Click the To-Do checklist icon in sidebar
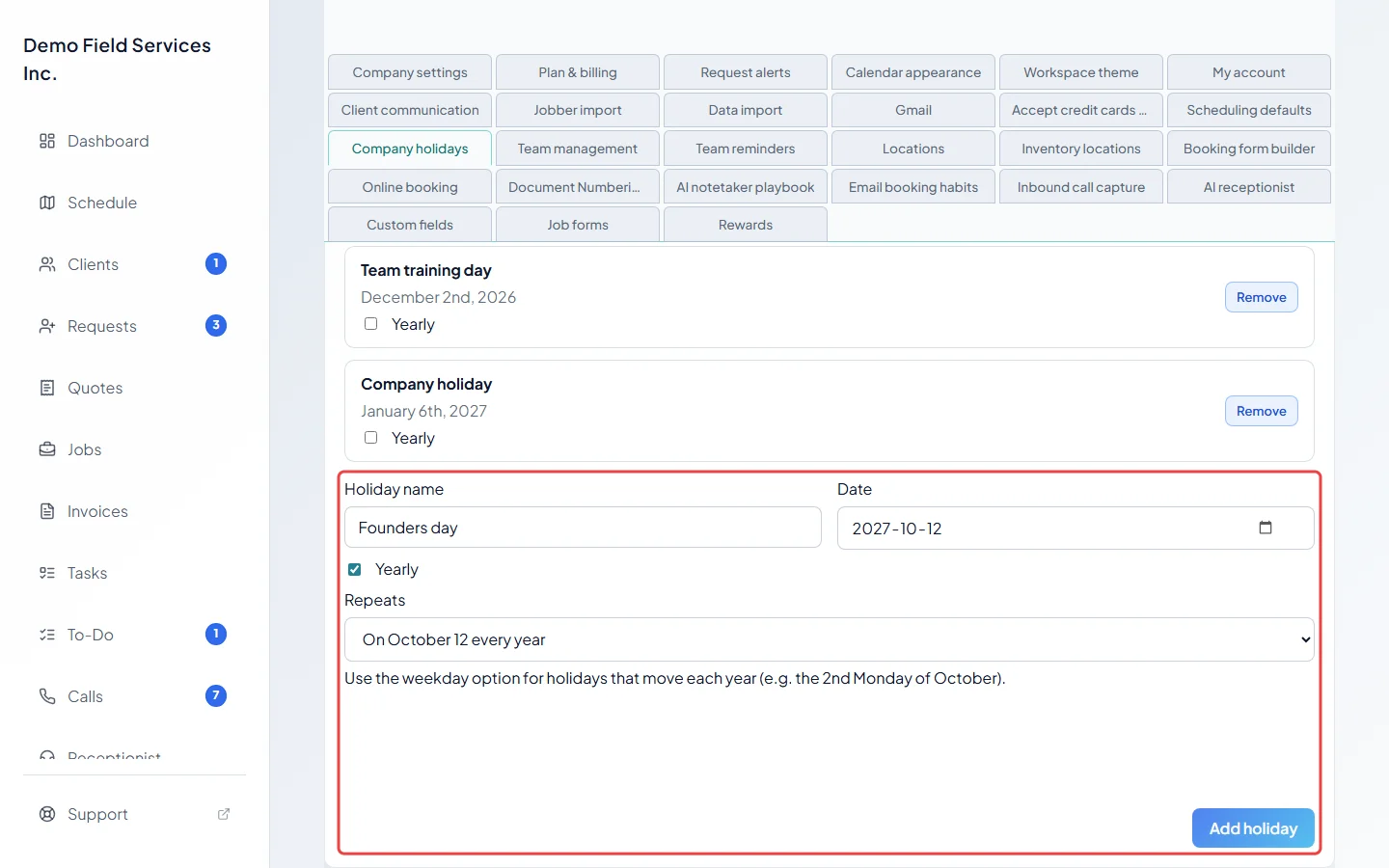Screen dimensions: 1389x868 47,635
